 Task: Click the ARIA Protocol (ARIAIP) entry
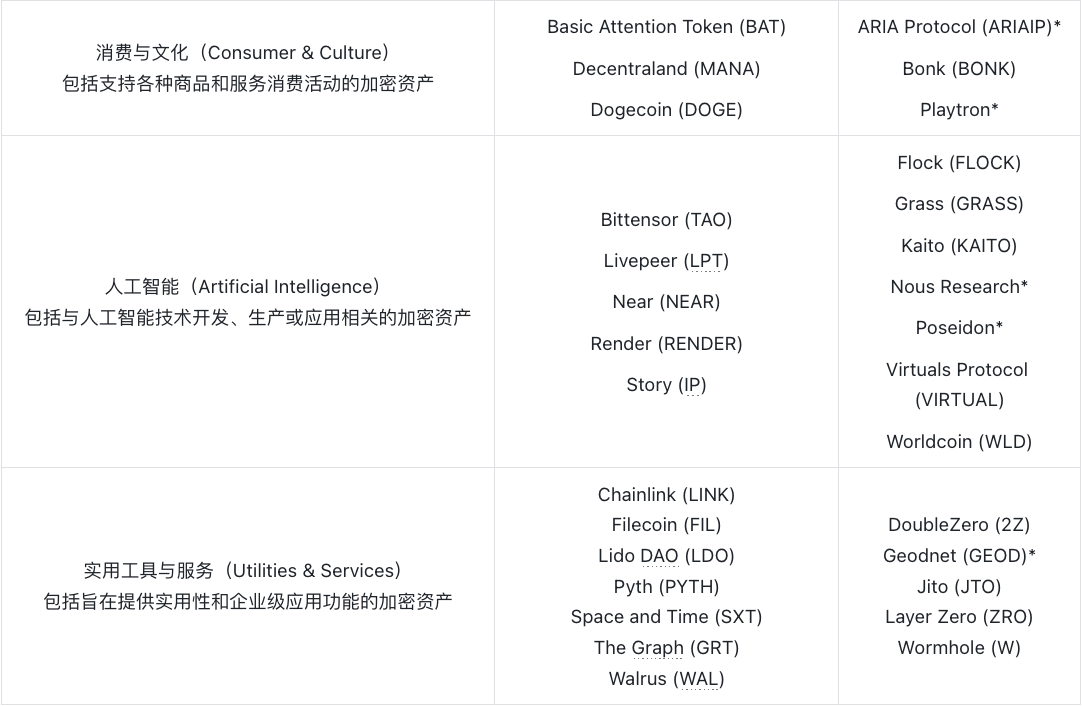(959, 27)
